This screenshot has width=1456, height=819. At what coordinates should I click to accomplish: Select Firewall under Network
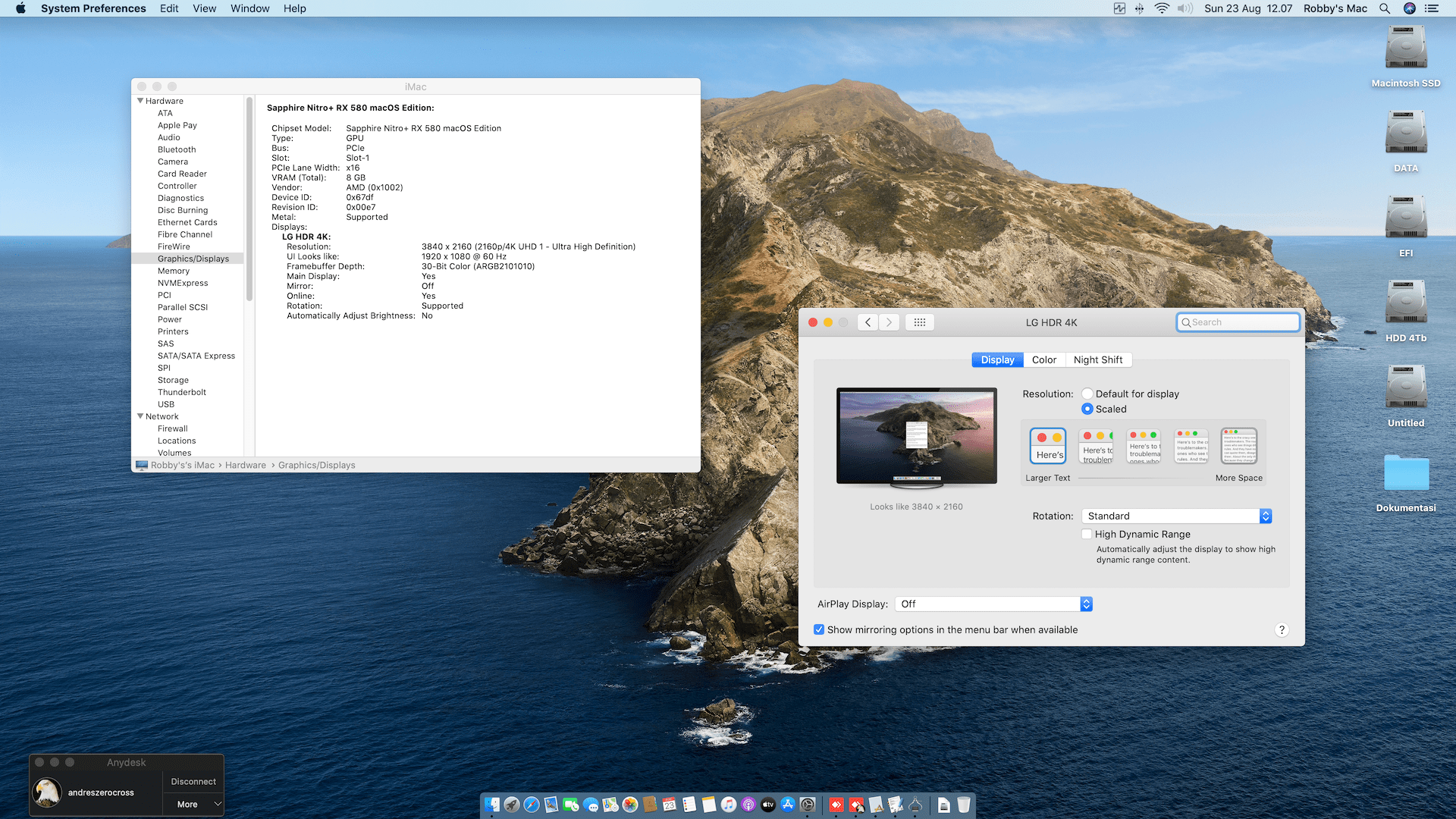[173, 428]
